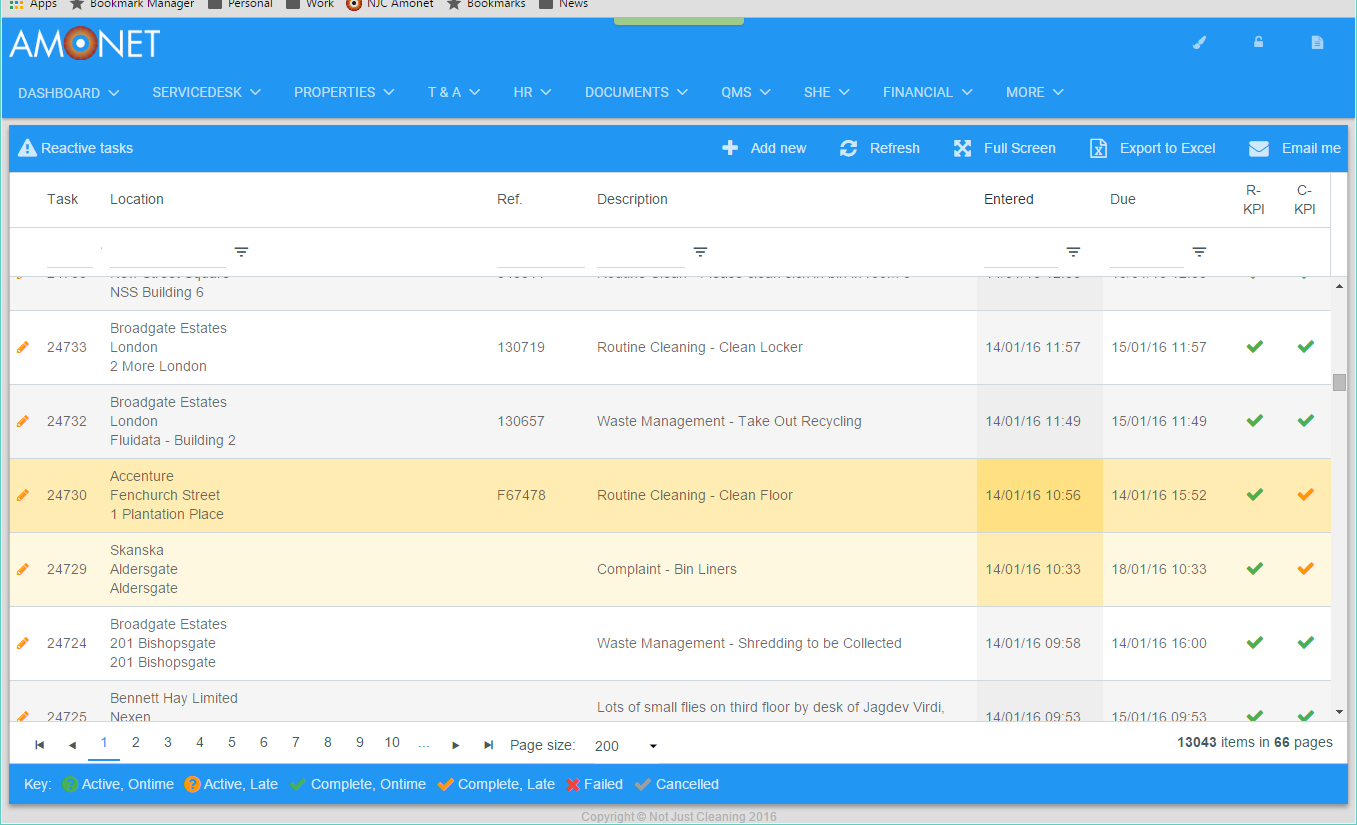This screenshot has height=825, width=1357.
Task: Sort by the Entered column header
Action: click(1009, 199)
